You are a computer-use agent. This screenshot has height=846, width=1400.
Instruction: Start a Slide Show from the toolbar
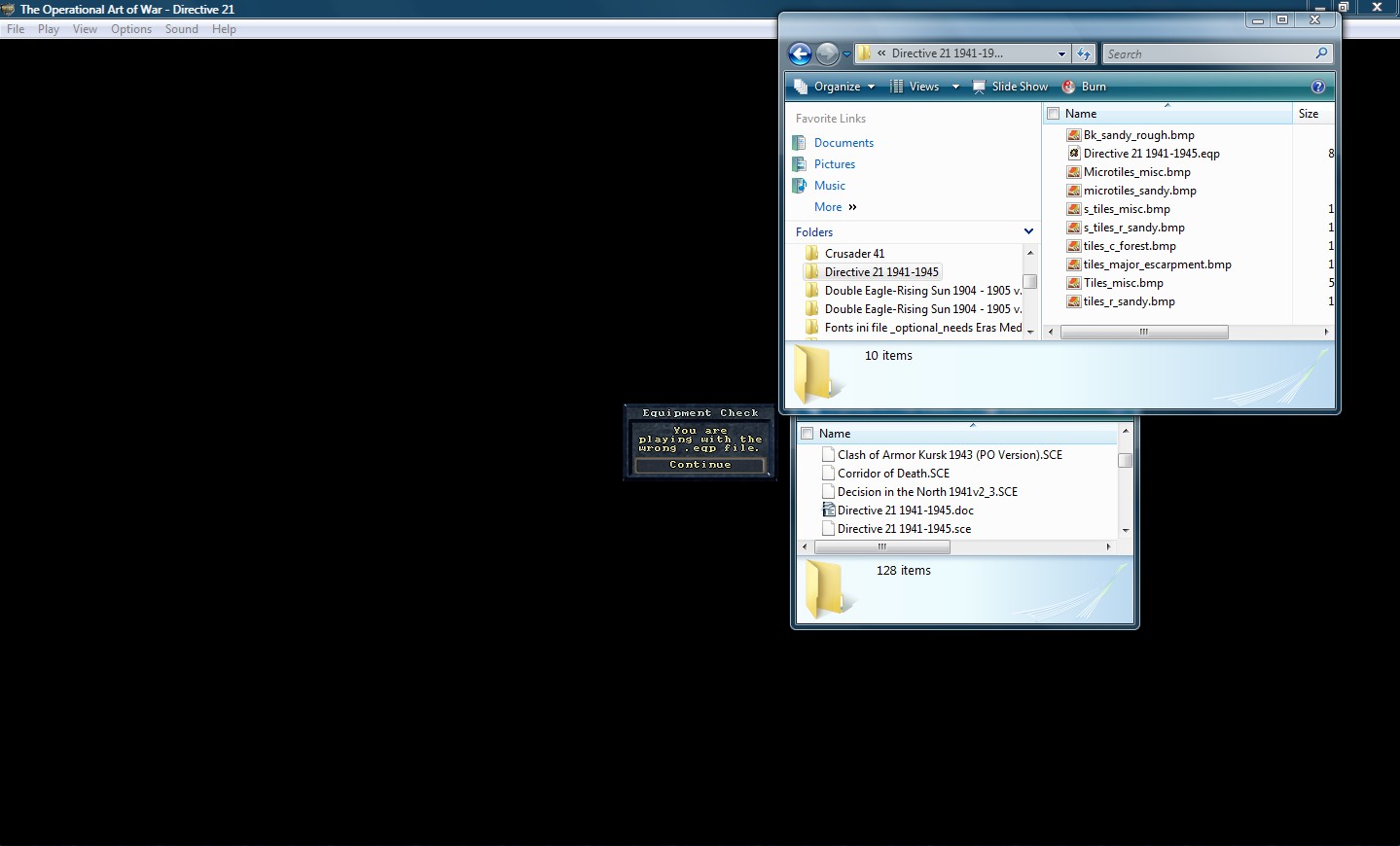click(x=1010, y=86)
